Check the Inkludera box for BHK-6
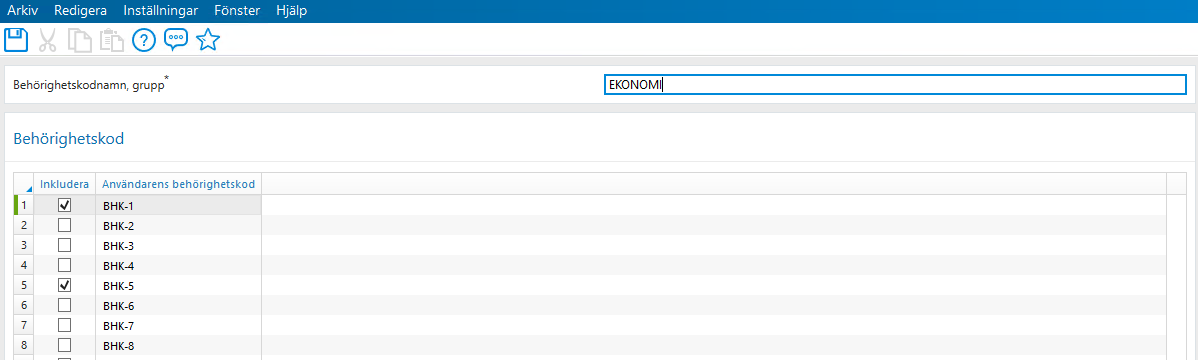Image resolution: width=1198 pixels, height=360 pixels. tap(65, 305)
